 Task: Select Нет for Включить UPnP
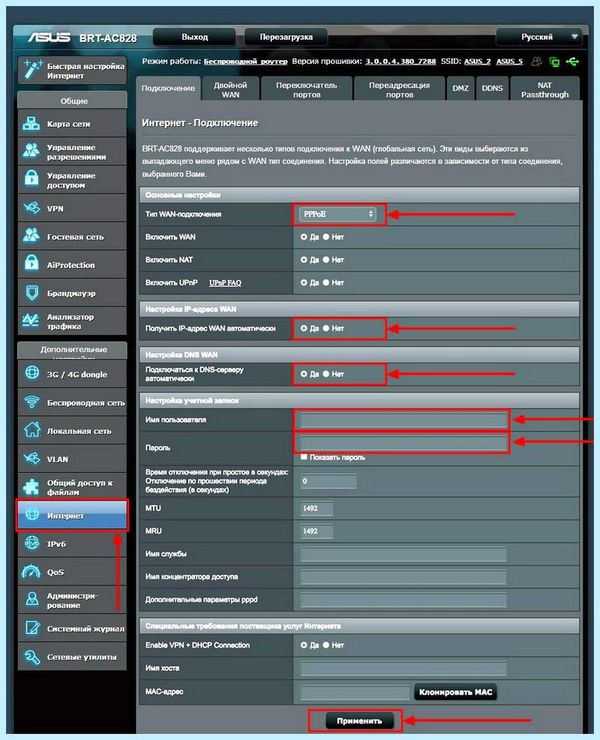click(x=326, y=282)
